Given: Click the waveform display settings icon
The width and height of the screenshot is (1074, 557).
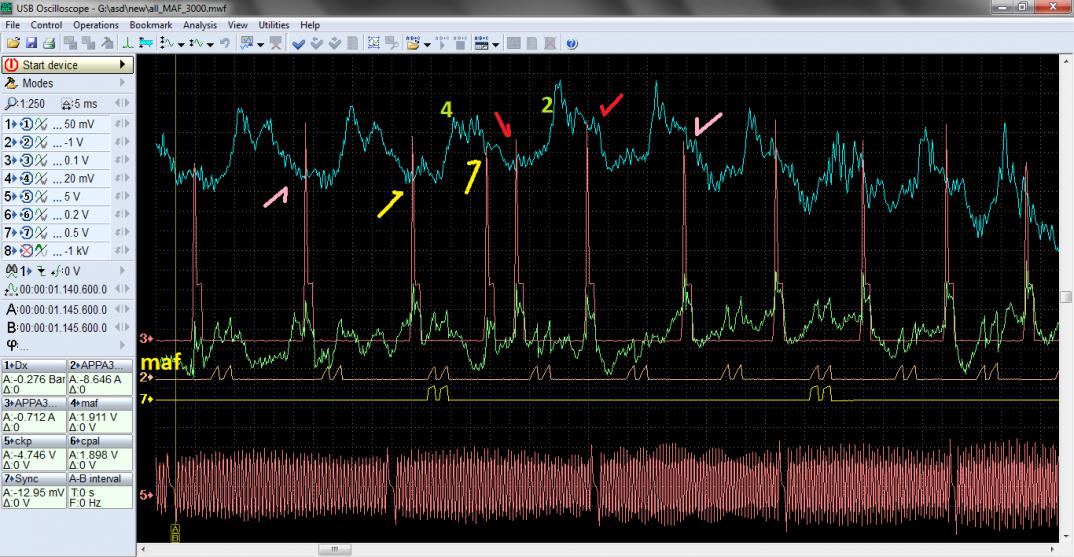Looking at the screenshot, I should tap(246, 43).
